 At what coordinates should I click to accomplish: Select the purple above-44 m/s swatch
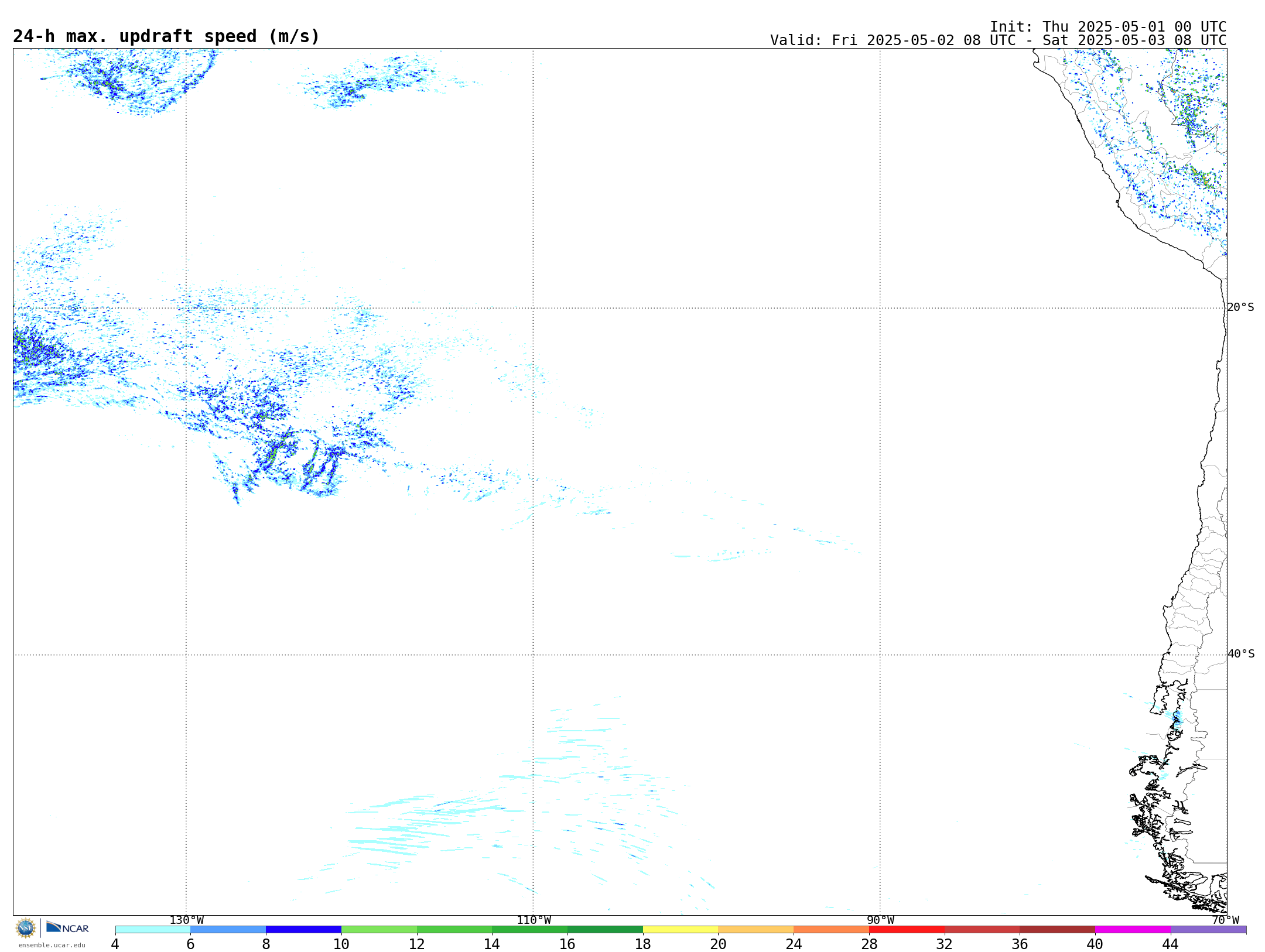[1208, 930]
